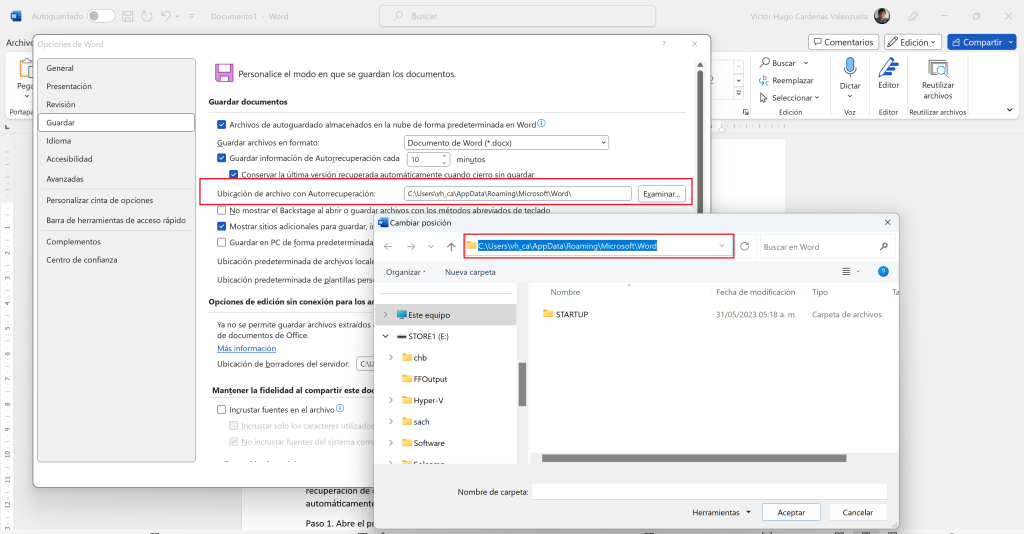Click Cancelar in Cambiar posición dialog
Viewport: 1024px width, 534px height.
tap(857, 512)
